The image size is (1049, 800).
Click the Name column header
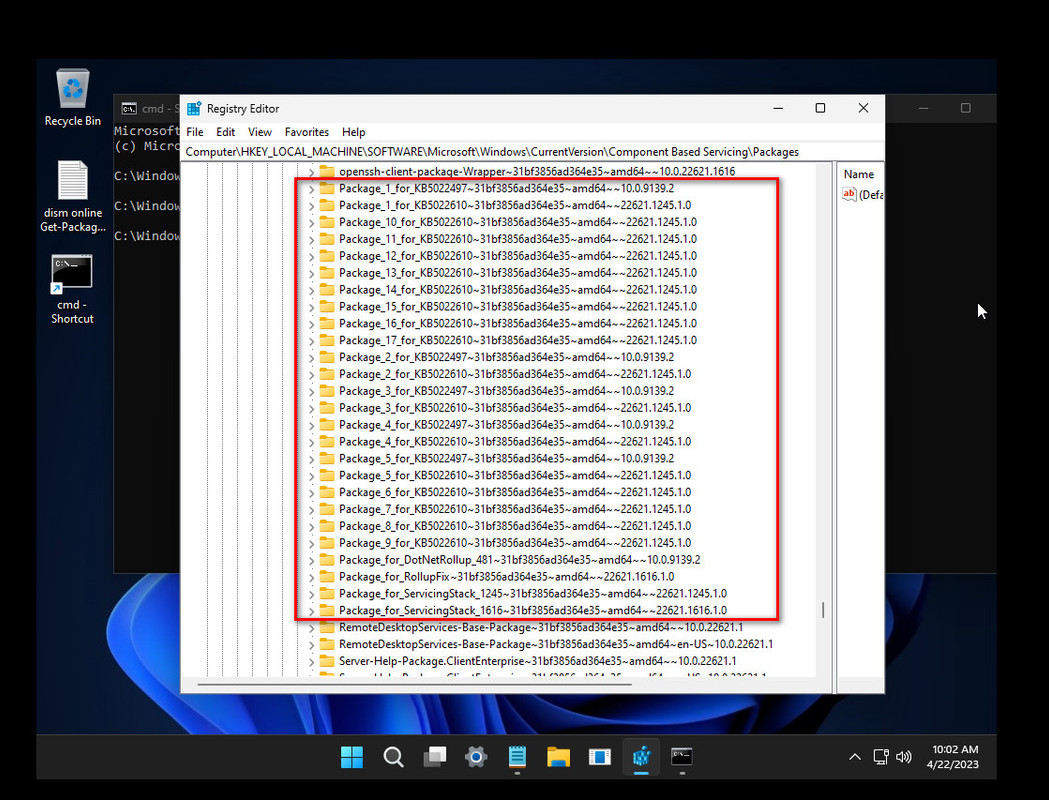pyautogui.click(x=860, y=174)
